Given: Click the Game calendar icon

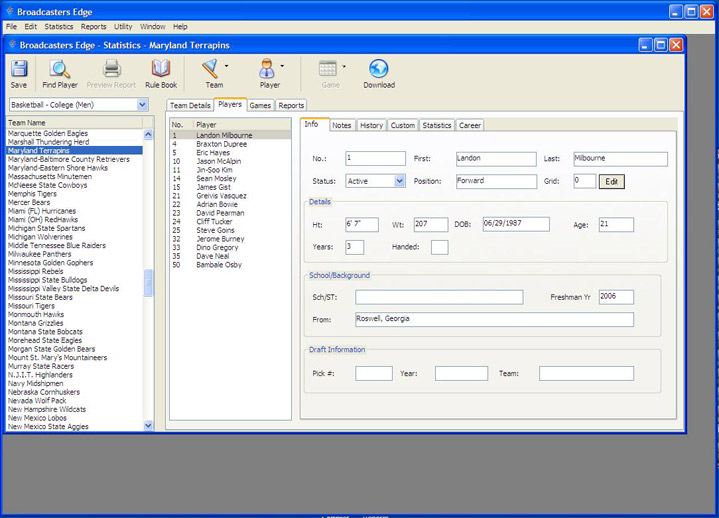Looking at the screenshot, I should tap(327, 69).
